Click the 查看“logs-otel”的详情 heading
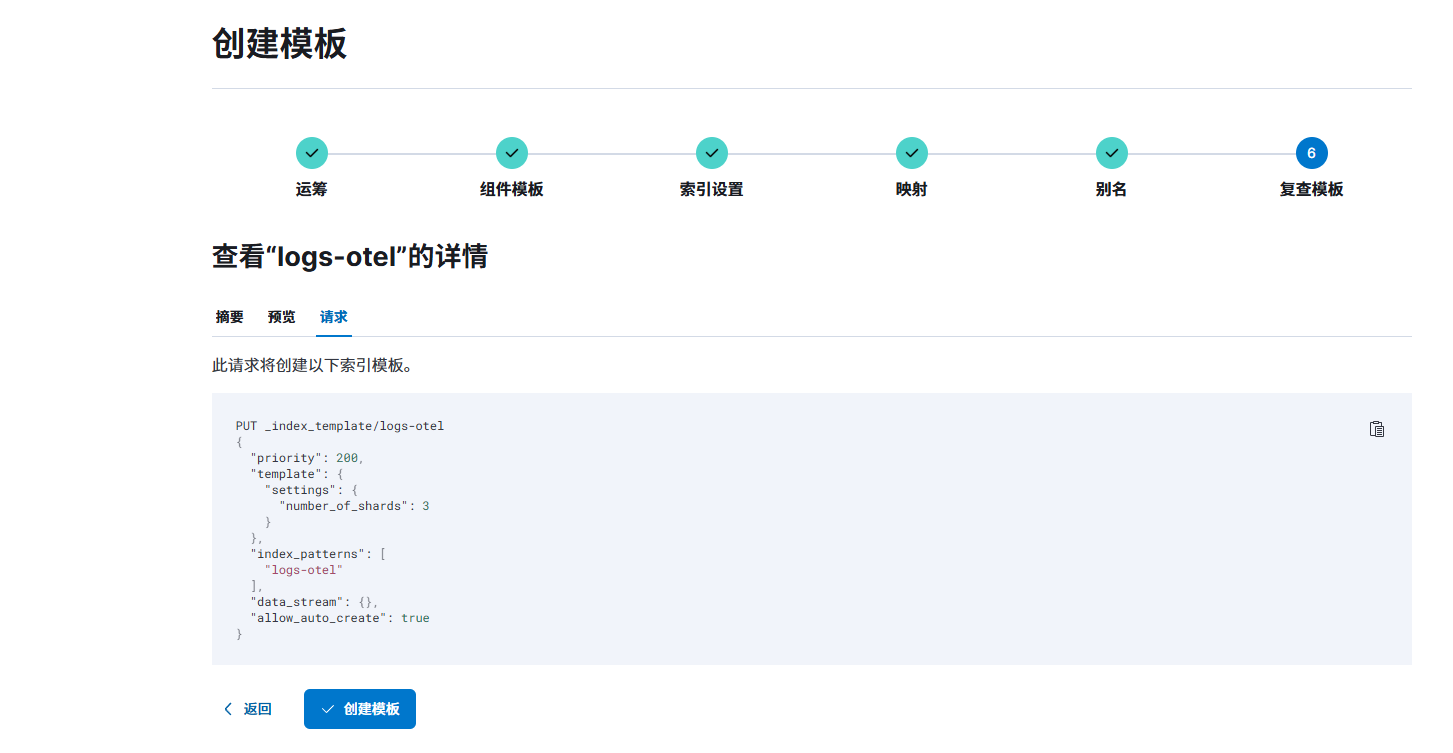Screen dimensions: 1453x753 (350, 257)
